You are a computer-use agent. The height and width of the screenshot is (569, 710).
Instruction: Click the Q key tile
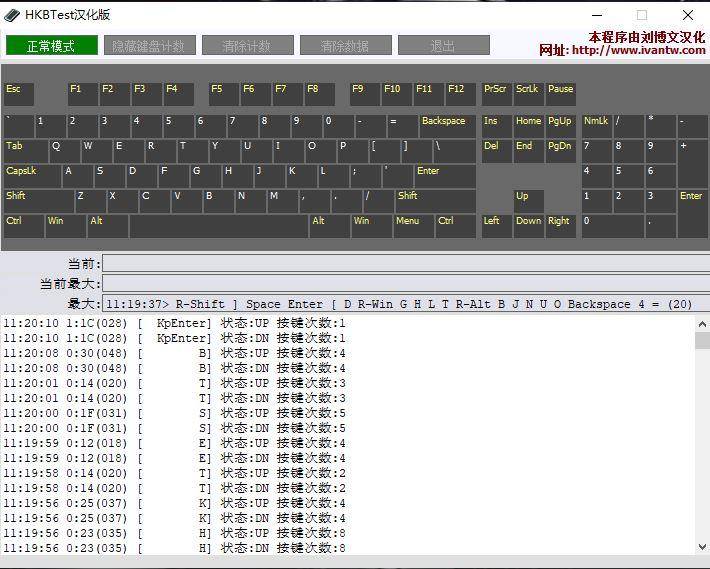65,151
